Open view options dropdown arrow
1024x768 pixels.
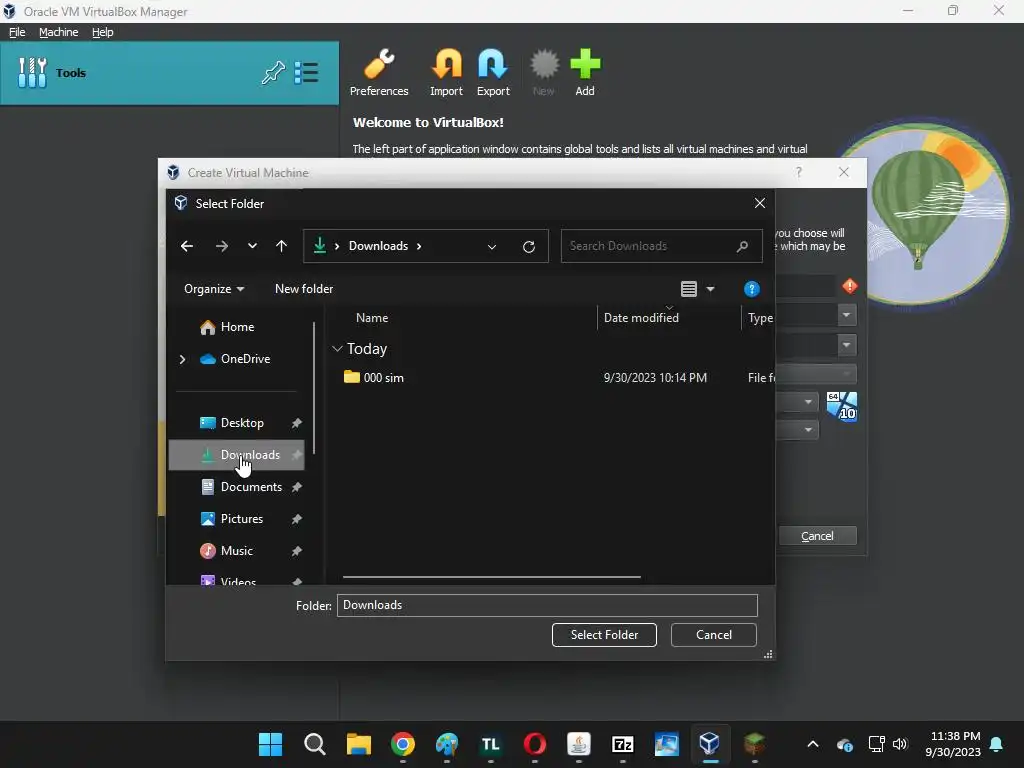tap(710, 289)
